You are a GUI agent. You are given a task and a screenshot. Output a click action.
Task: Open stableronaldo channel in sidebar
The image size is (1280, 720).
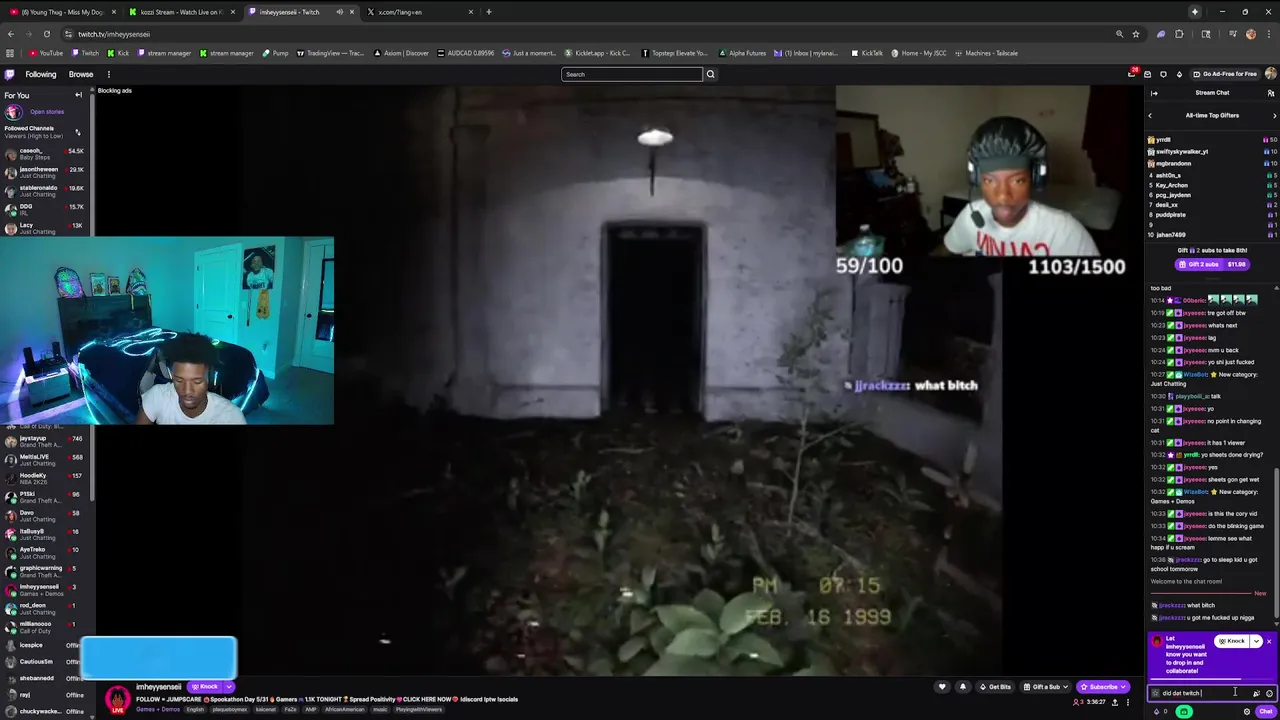(x=45, y=191)
